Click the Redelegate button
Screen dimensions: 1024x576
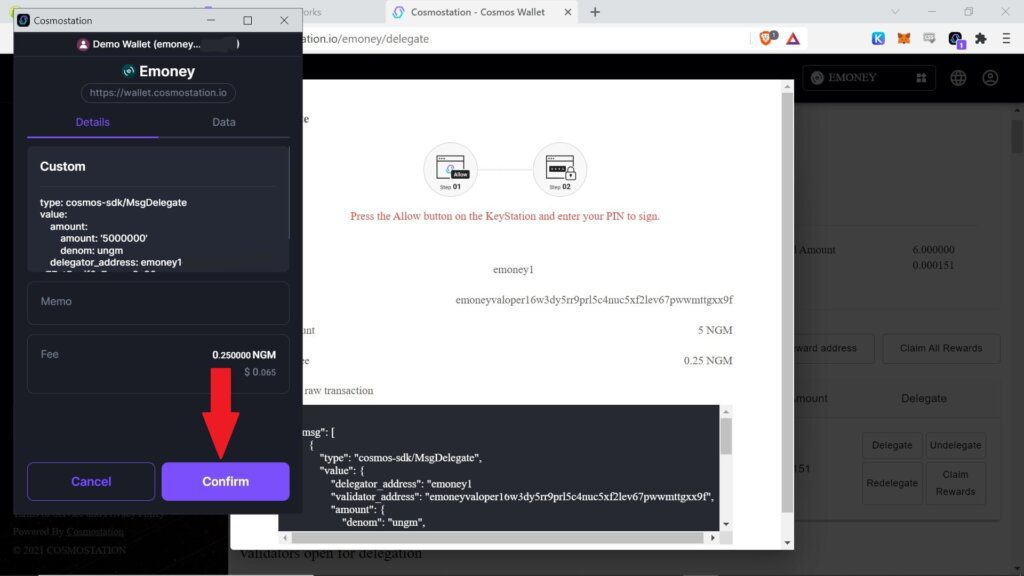892,483
